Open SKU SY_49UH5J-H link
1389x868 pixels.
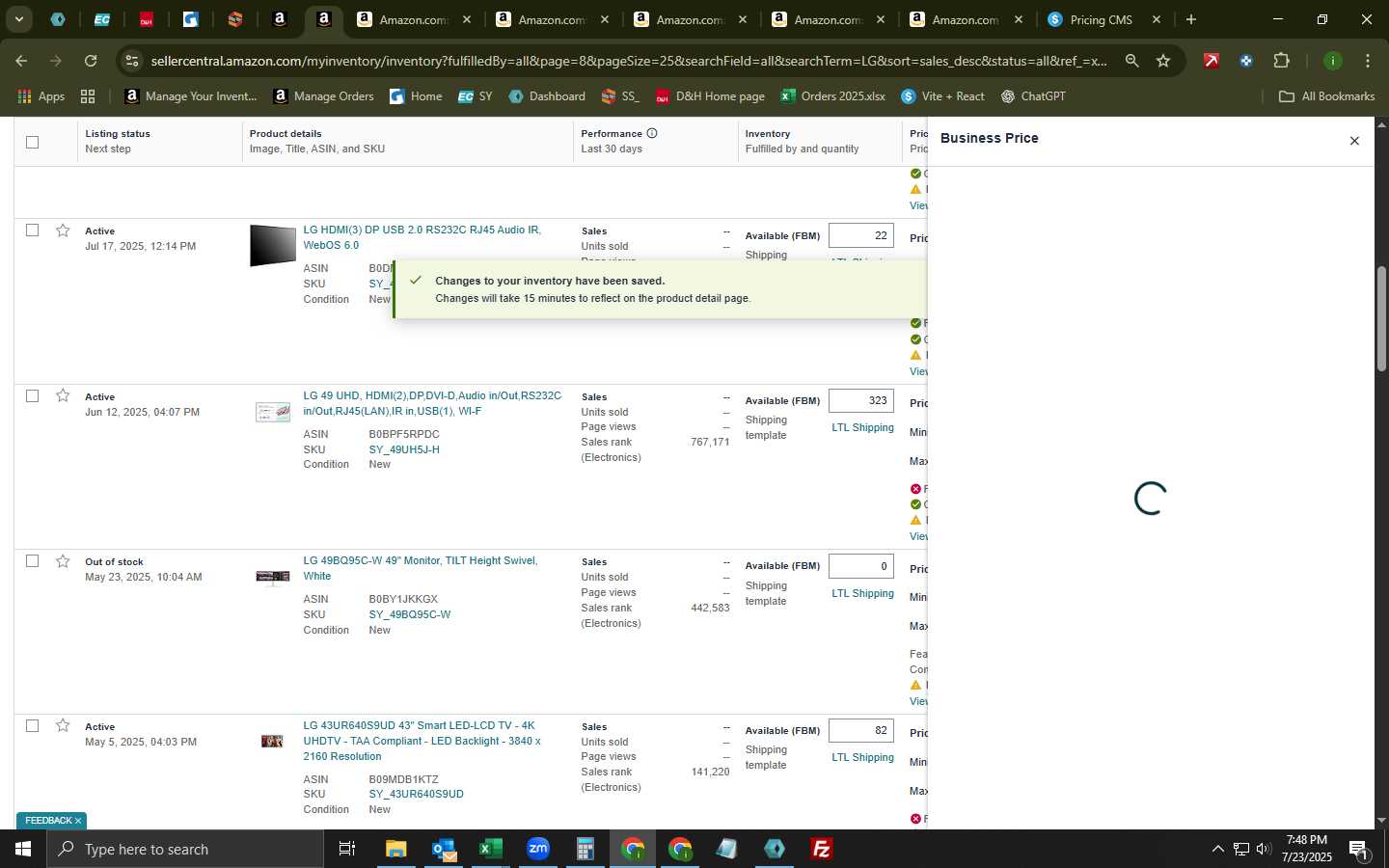click(x=404, y=449)
